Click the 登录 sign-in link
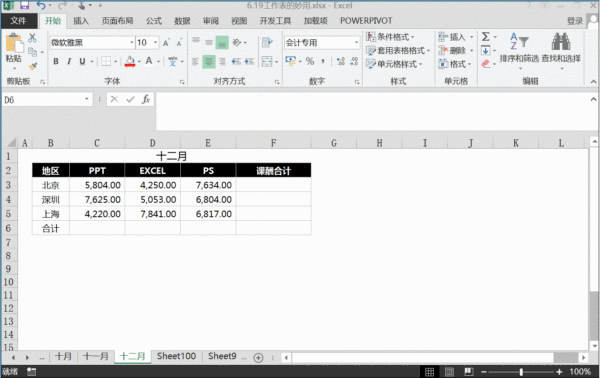Viewport: 600px width, 378px height. pos(575,21)
